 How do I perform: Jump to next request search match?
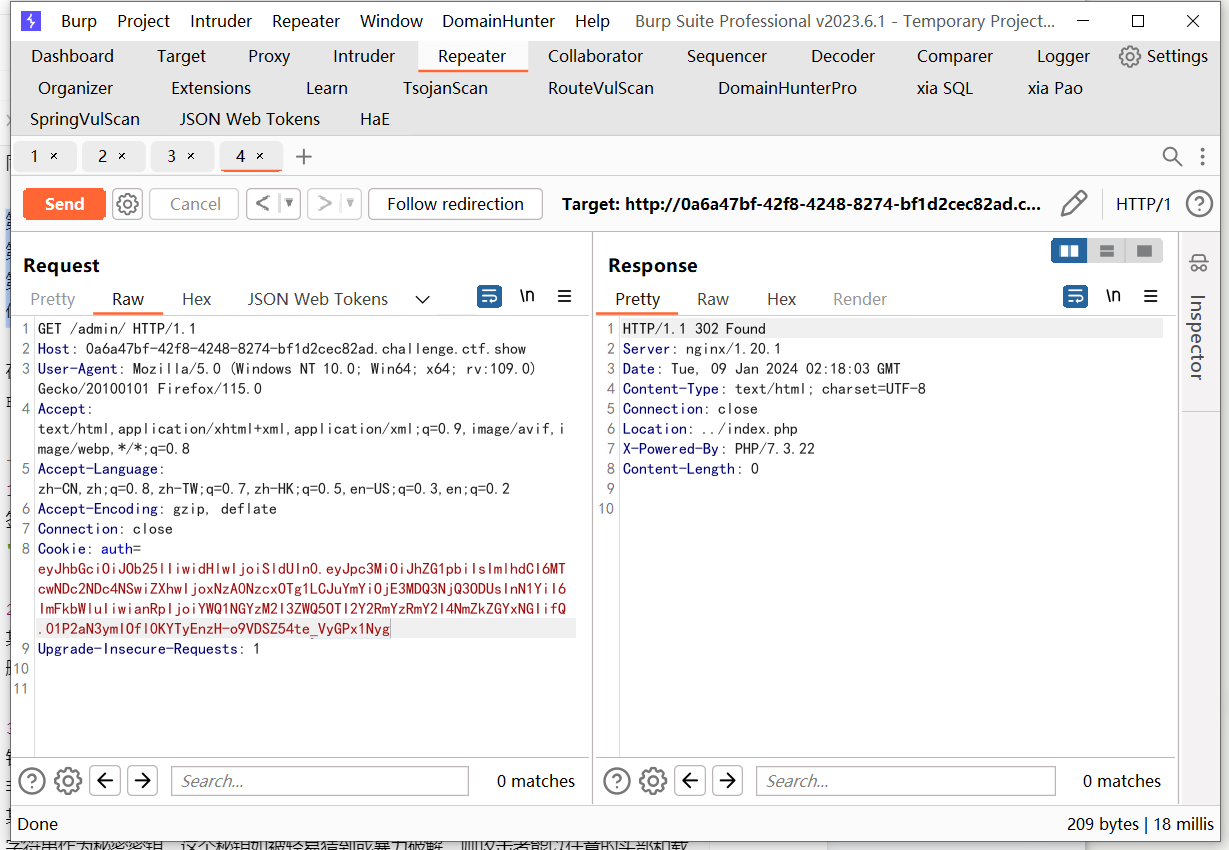(142, 781)
